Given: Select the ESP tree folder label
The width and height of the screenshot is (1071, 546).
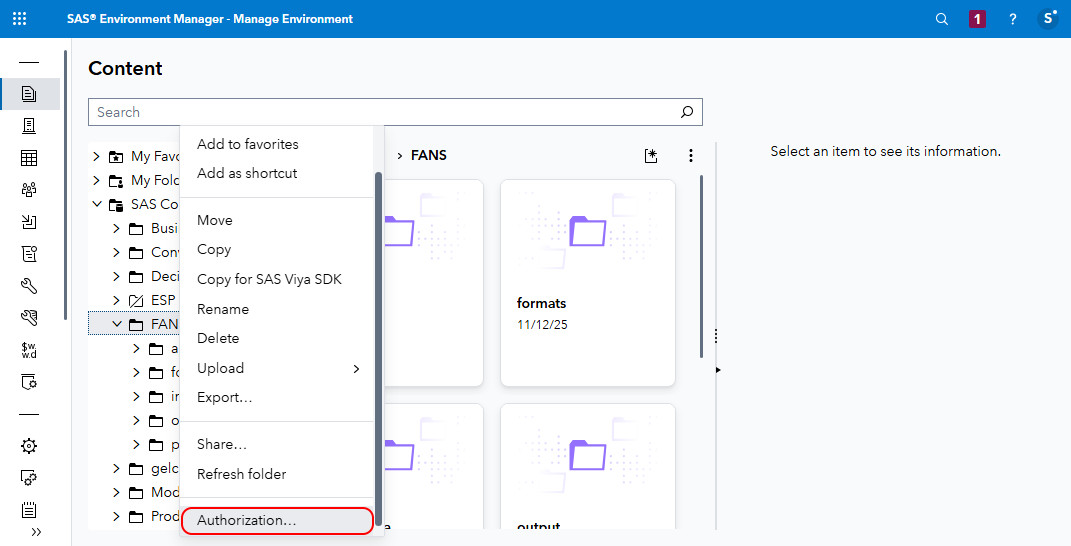Looking at the screenshot, I should 163,300.
